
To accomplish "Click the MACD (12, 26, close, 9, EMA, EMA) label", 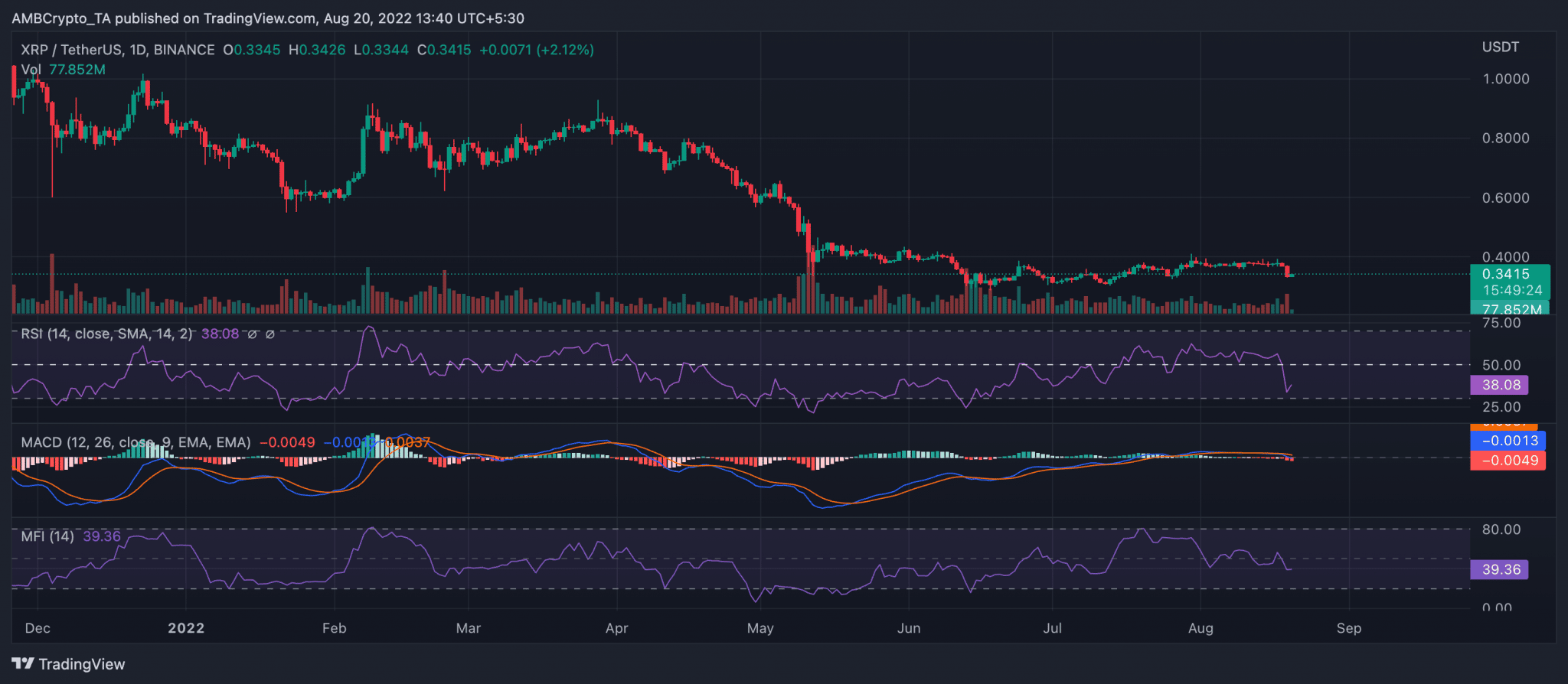I will pyautogui.click(x=136, y=442).
